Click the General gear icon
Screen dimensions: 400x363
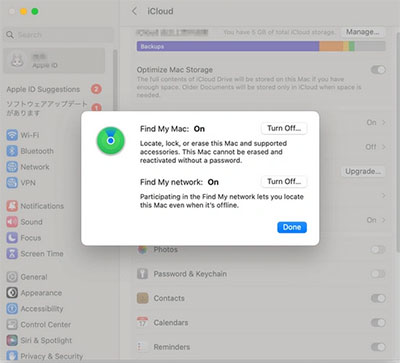[12, 277]
